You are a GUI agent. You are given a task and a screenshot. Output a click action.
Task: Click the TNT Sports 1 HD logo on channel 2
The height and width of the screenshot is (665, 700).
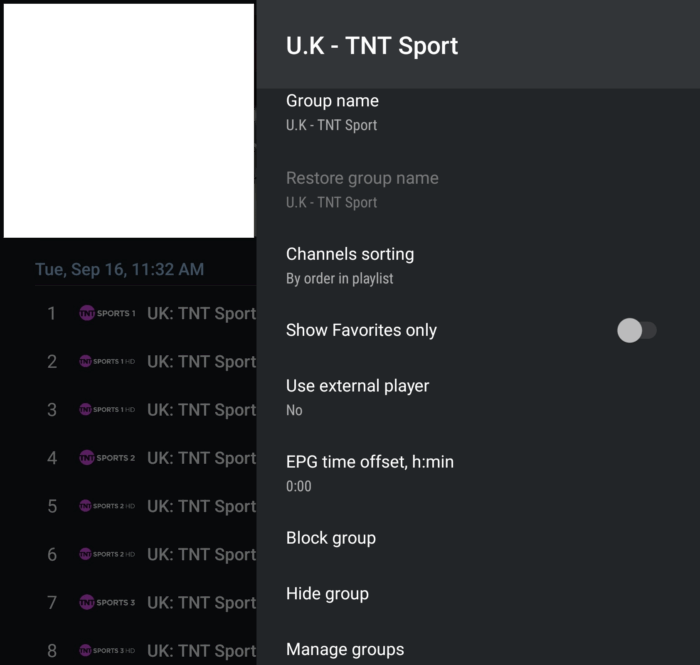pos(106,362)
